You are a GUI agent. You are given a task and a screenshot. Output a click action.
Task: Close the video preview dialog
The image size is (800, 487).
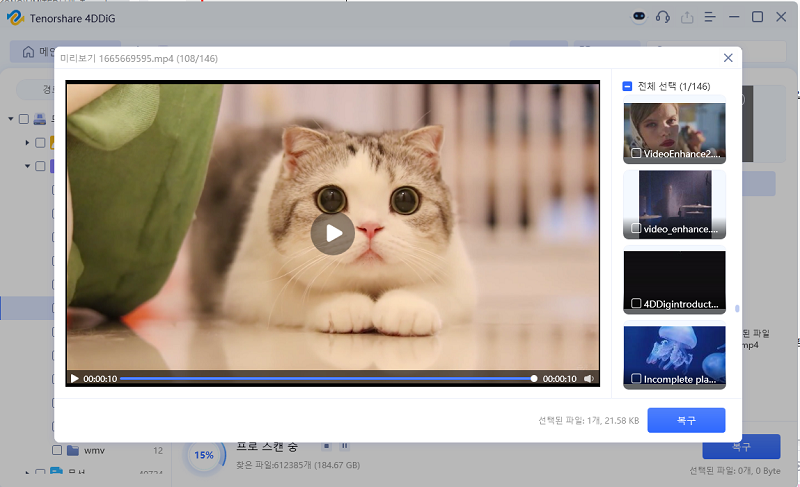pos(728,58)
